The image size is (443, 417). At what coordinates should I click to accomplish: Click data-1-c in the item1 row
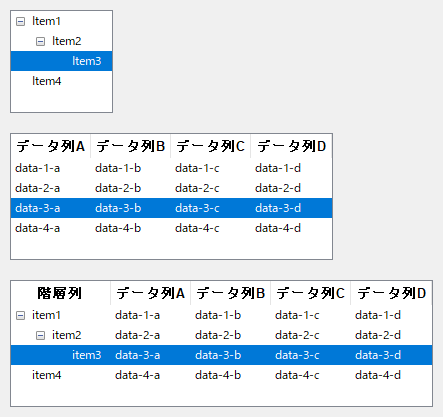pyautogui.click(x=297, y=315)
